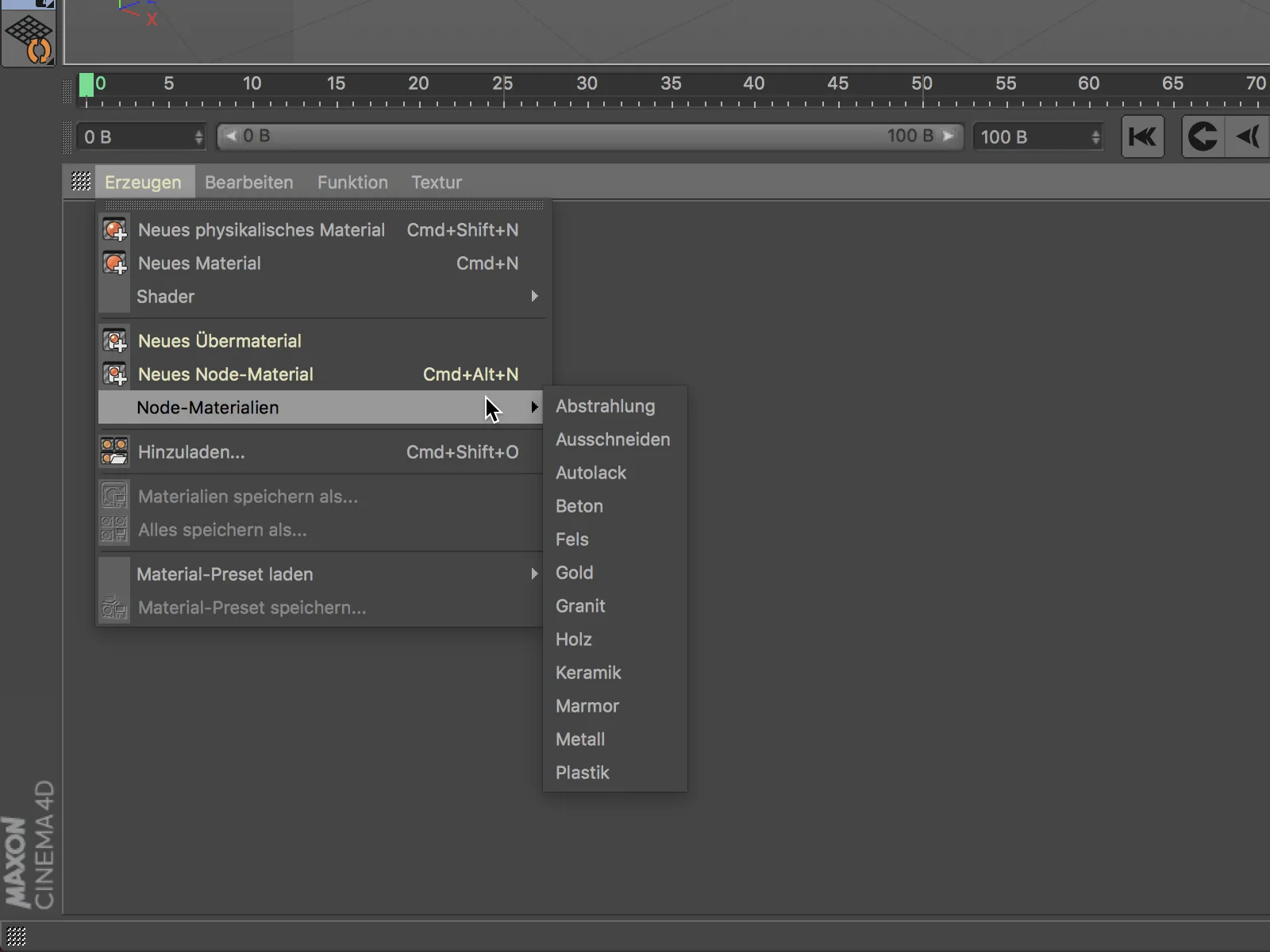Pick Beton node material

tap(615, 506)
